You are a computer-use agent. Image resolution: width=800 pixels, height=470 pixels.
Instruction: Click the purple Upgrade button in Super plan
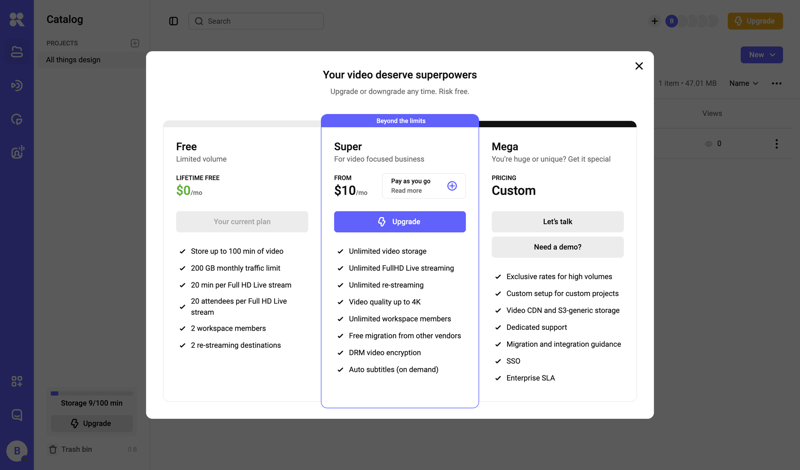(399, 222)
